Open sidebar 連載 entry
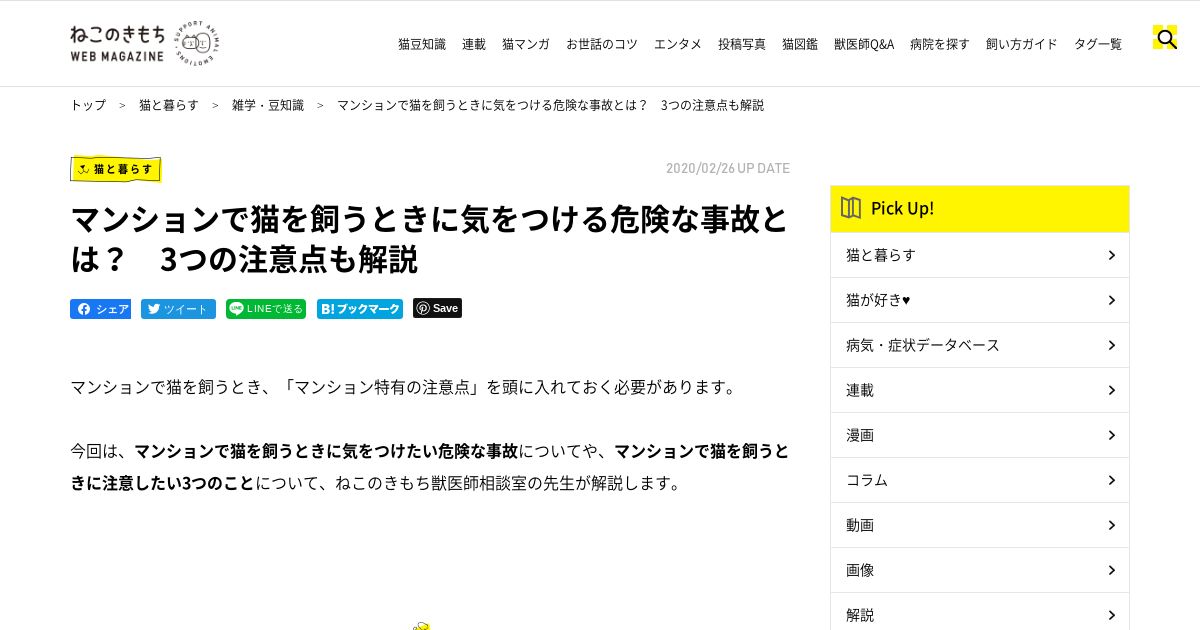This screenshot has width=1200, height=630. click(x=980, y=390)
